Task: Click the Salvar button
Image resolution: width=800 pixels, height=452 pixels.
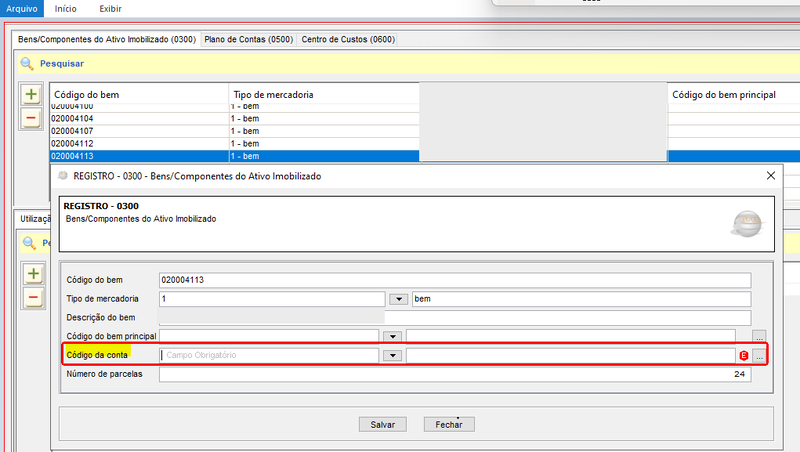Action: point(383,424)
